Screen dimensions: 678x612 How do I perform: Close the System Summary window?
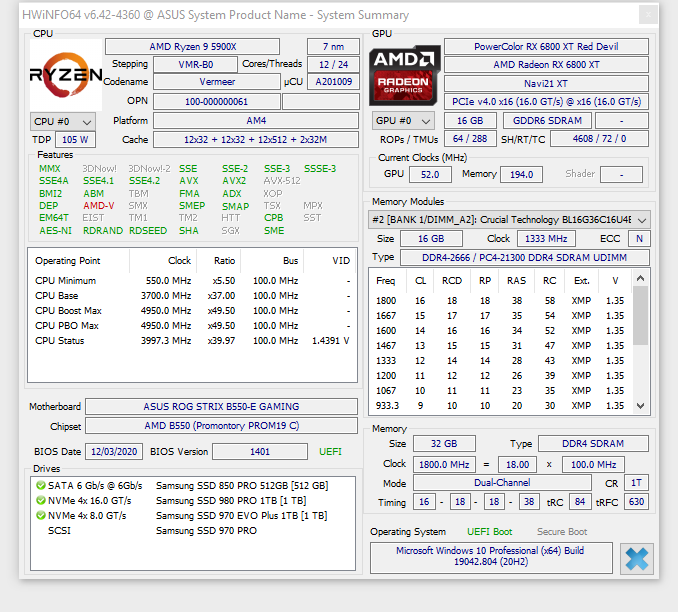(x=648, y=15)
